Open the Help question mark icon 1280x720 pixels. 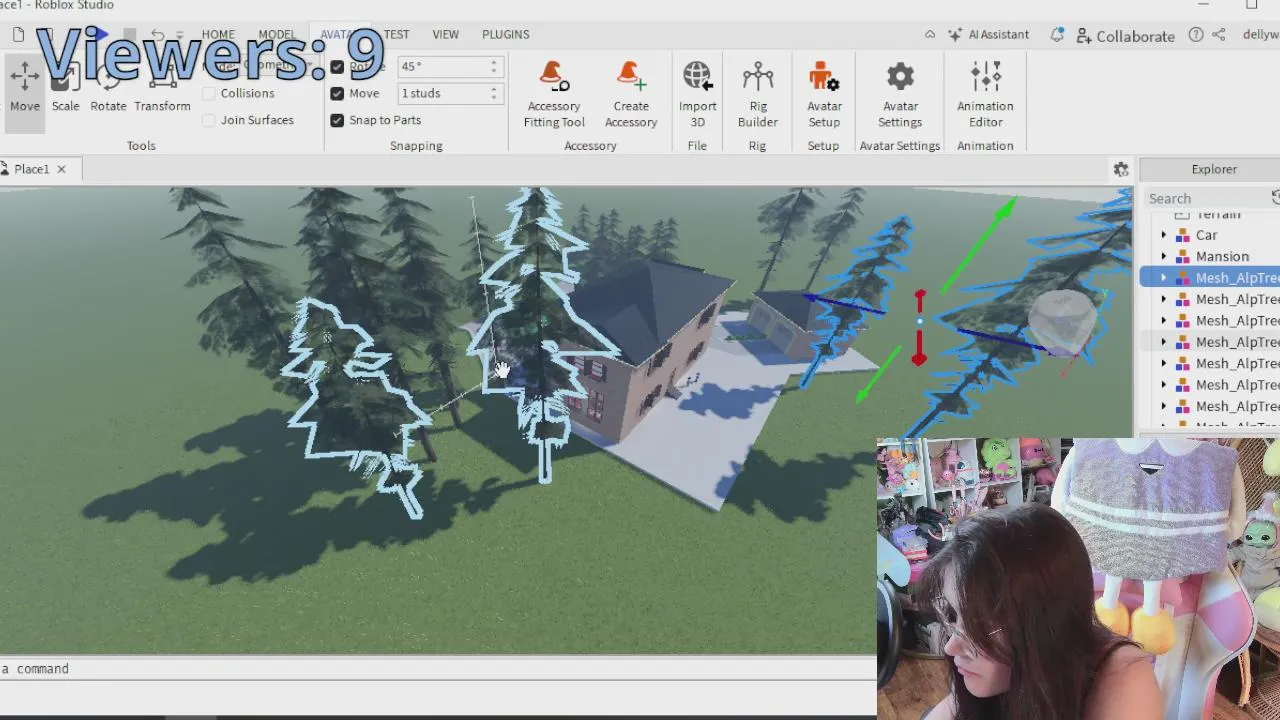1196,34
